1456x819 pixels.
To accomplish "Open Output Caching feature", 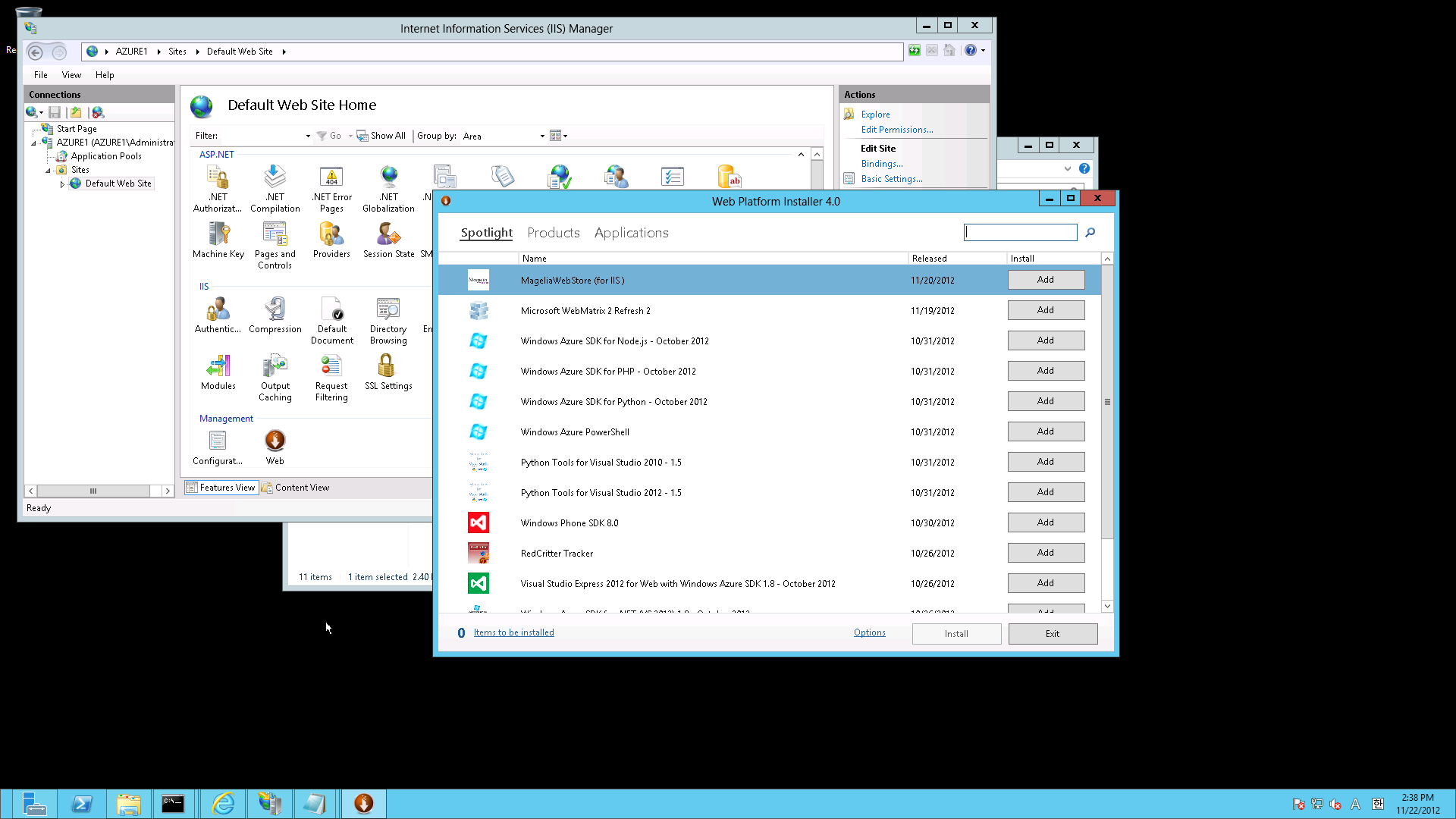I will tap(275, 378).
